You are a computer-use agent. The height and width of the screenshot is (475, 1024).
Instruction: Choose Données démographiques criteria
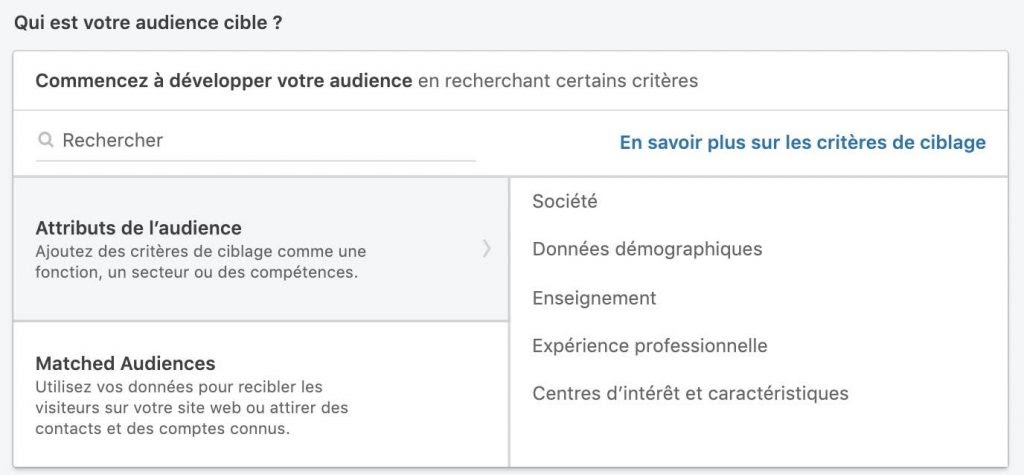click(647, 249)
